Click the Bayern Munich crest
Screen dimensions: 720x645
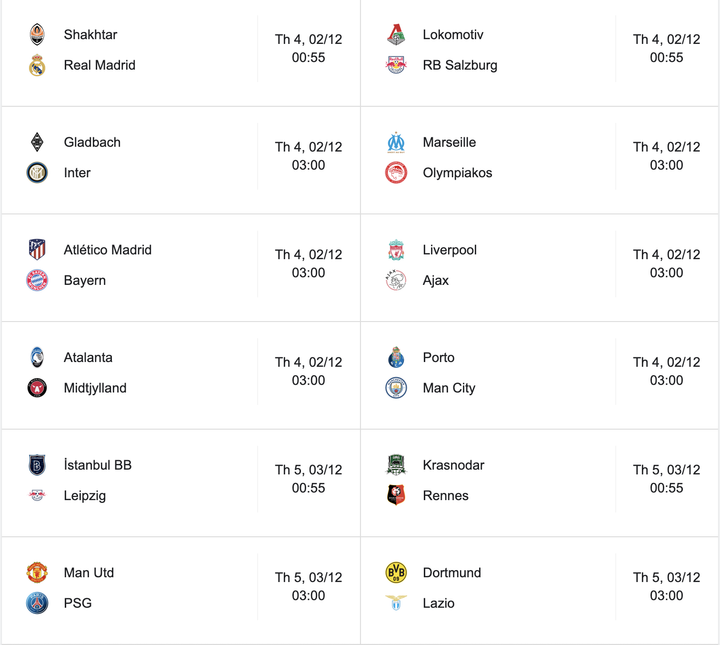click(x=37, y=281)
